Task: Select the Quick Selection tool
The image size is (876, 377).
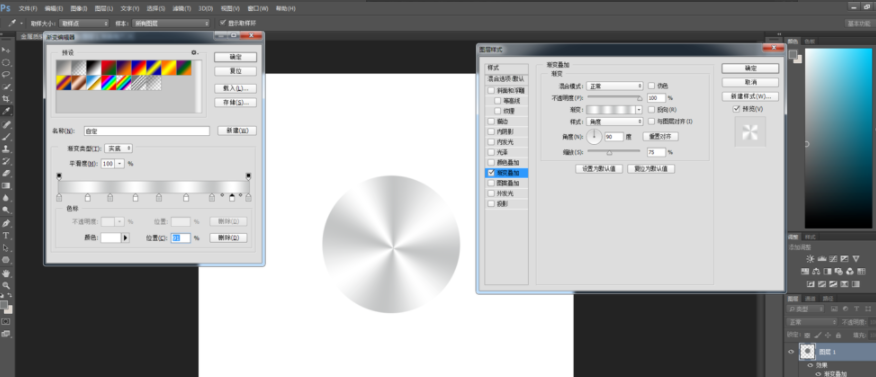Action: [x=7, y=87]
